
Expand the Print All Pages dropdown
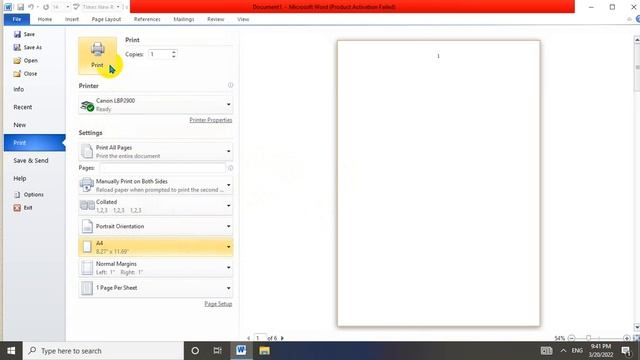tap(156, 151)
